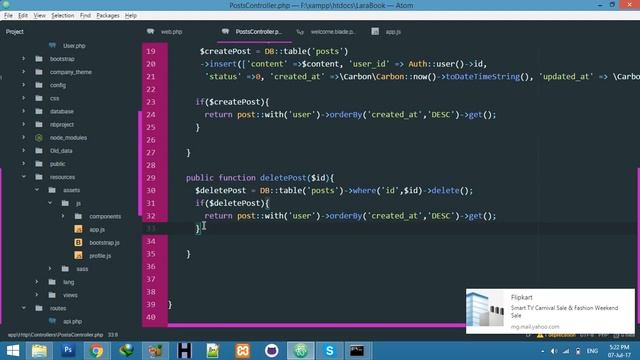Collapse the resources folder arrow
This screenshot has width=640, height=360.
point(23,177)
